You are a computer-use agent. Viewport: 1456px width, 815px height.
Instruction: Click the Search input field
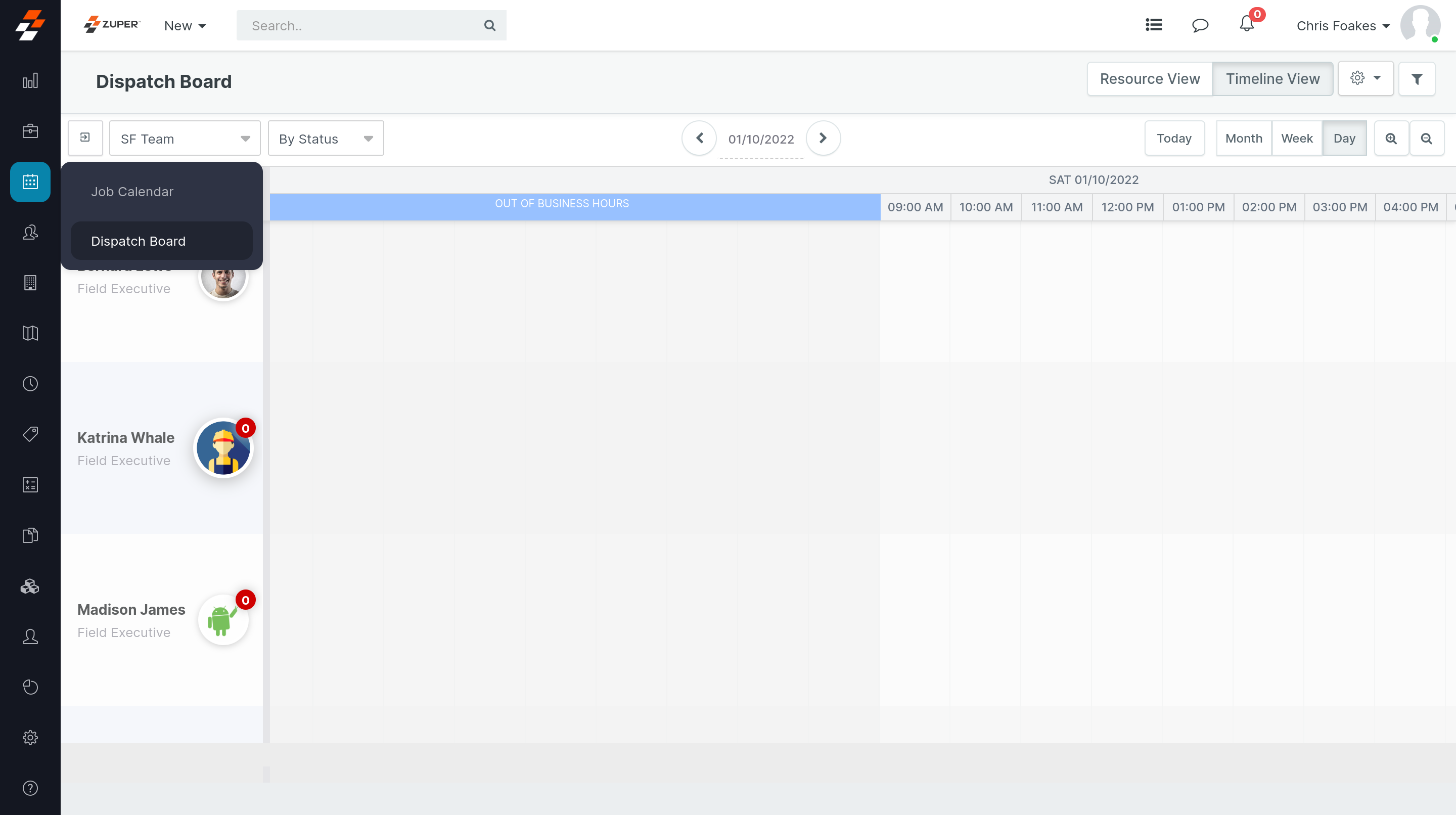[362, 26]
